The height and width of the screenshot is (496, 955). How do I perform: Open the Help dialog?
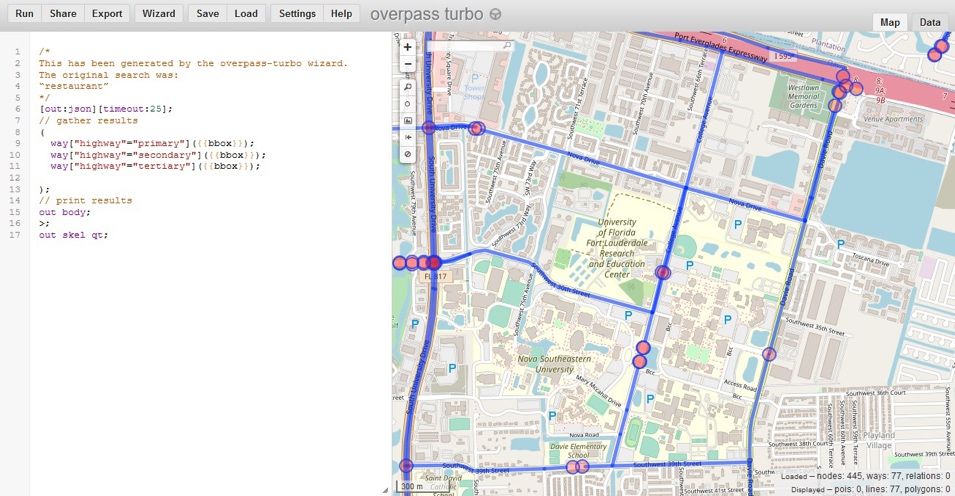pyautogui.click(x=342, y=14)
